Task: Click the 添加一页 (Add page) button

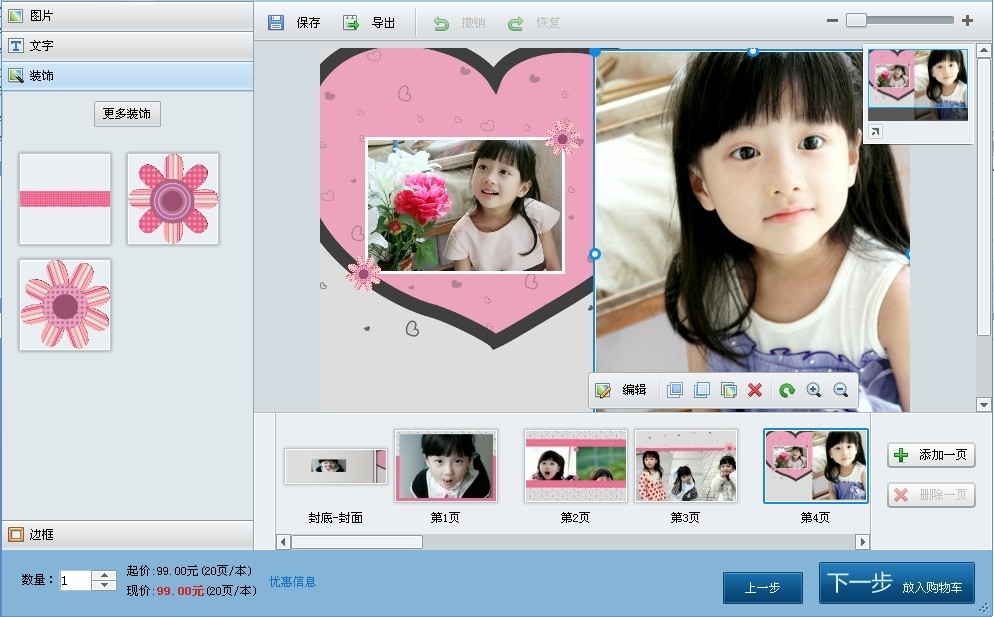Action: [931, 455]
